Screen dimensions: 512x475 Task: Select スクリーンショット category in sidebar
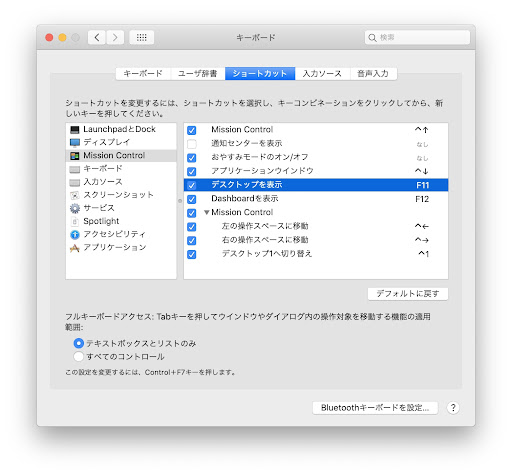coord(121,195)
